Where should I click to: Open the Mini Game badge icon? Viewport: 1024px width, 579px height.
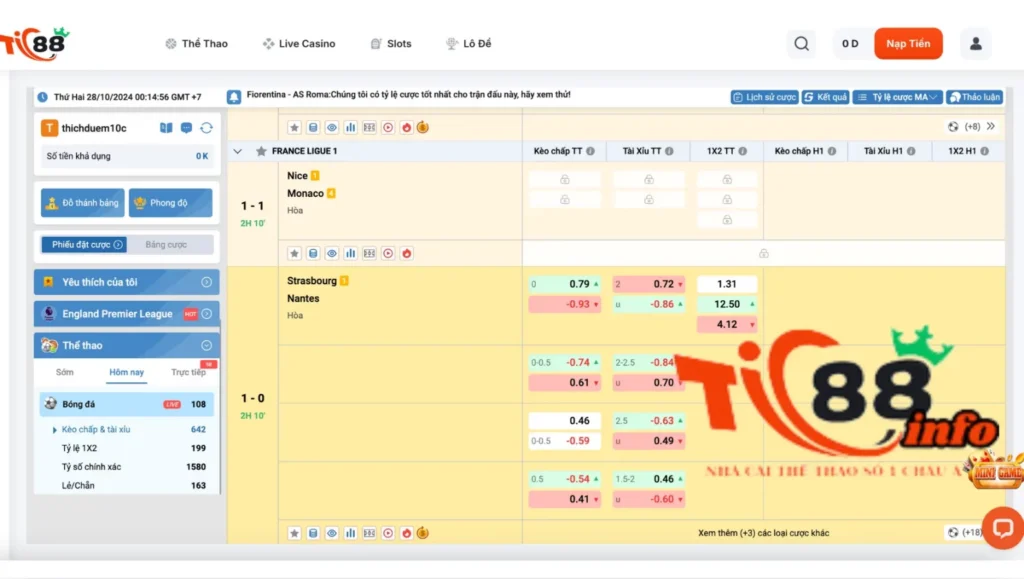[996, 471]
